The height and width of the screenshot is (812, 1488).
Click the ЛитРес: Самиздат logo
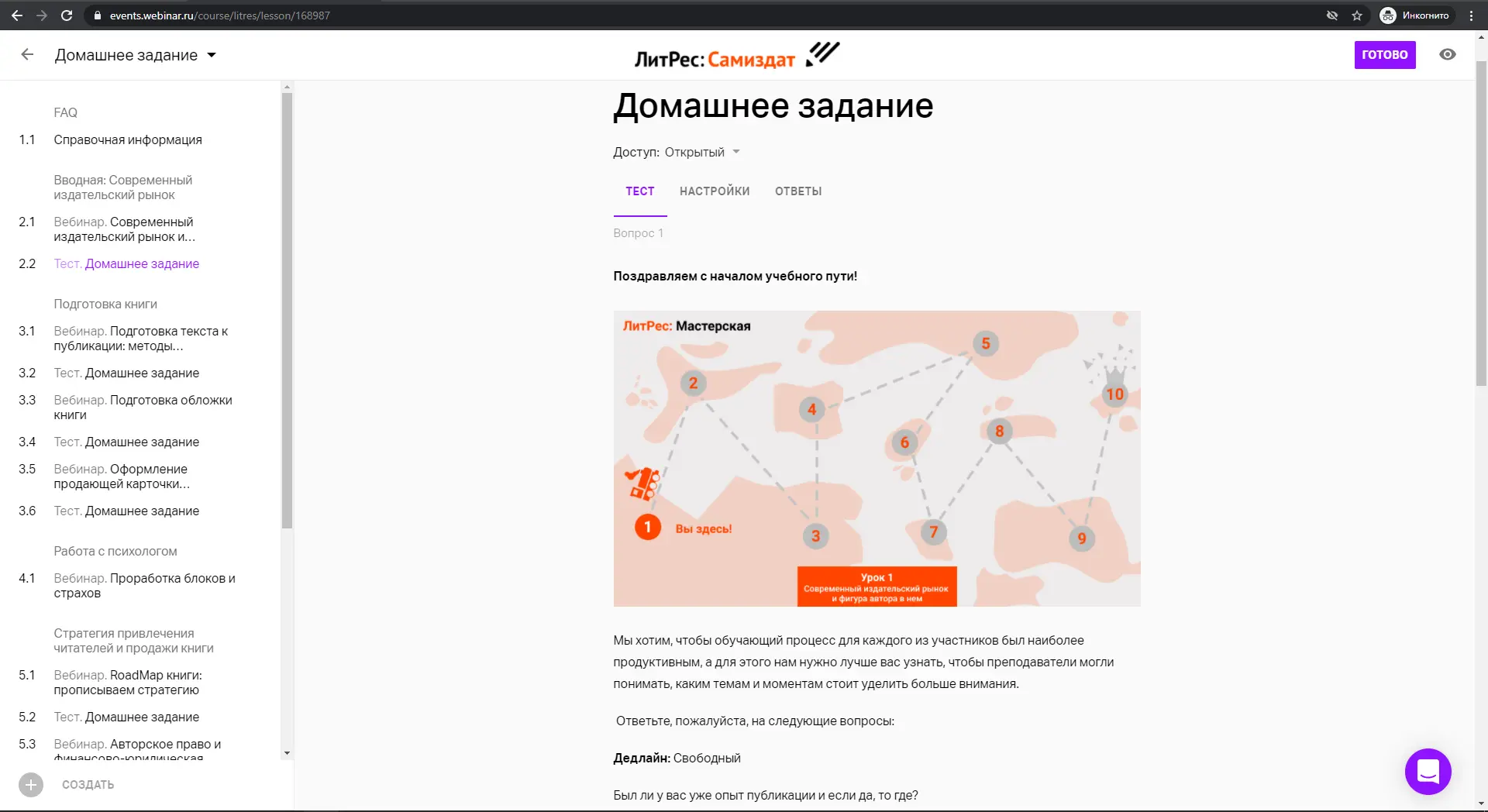click(x=736, y=56)
